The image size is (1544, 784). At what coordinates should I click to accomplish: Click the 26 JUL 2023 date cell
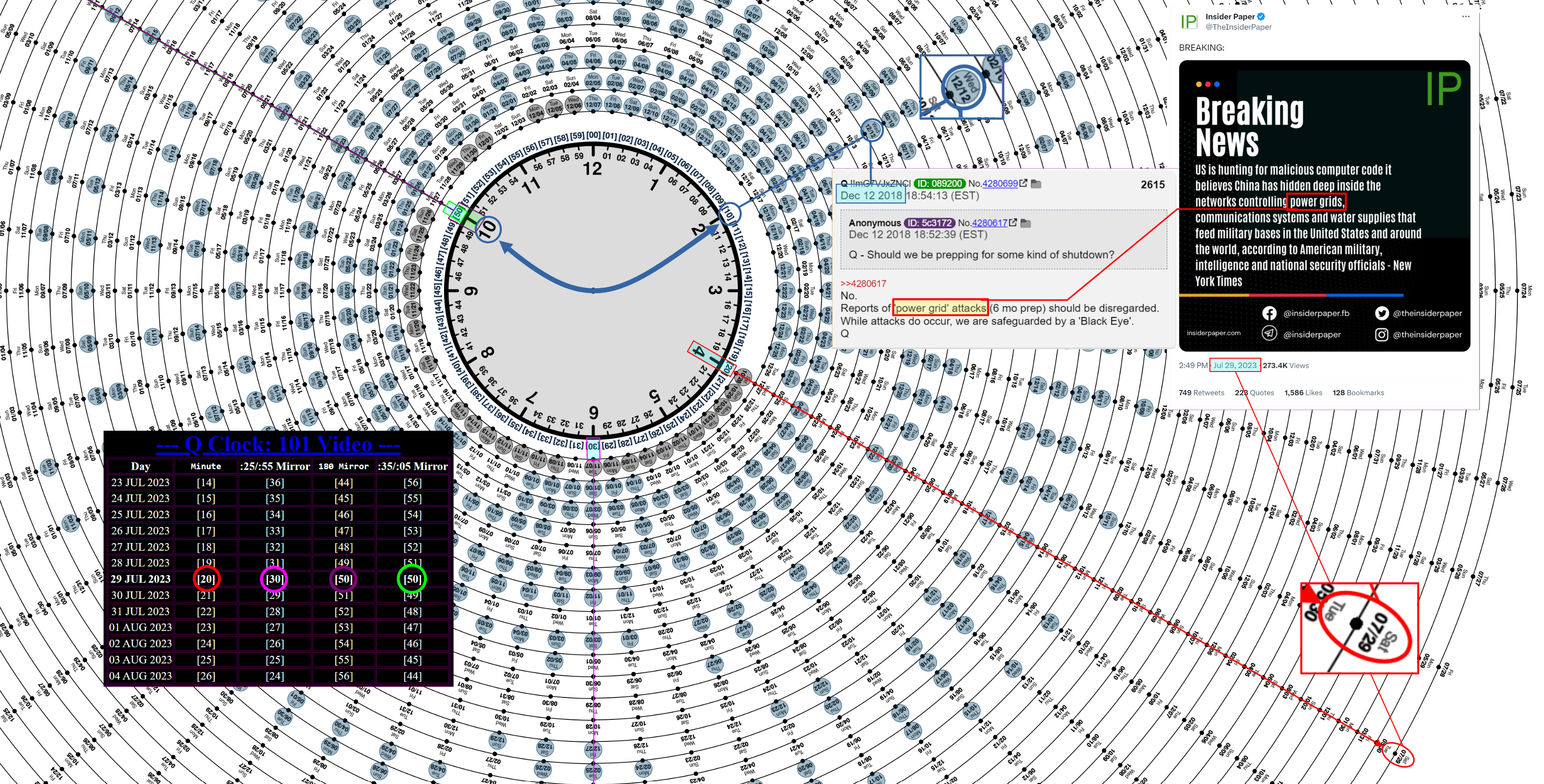click(x=140, y=531)
